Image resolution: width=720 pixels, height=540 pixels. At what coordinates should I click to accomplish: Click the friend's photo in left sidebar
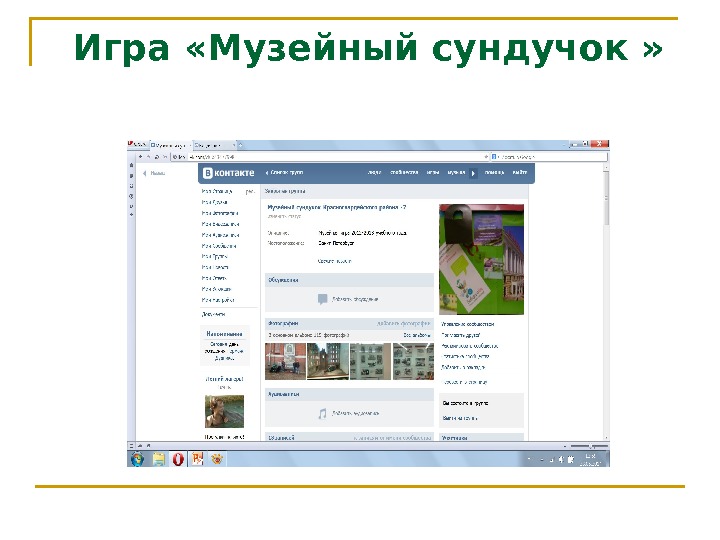[x=224, y=411]
